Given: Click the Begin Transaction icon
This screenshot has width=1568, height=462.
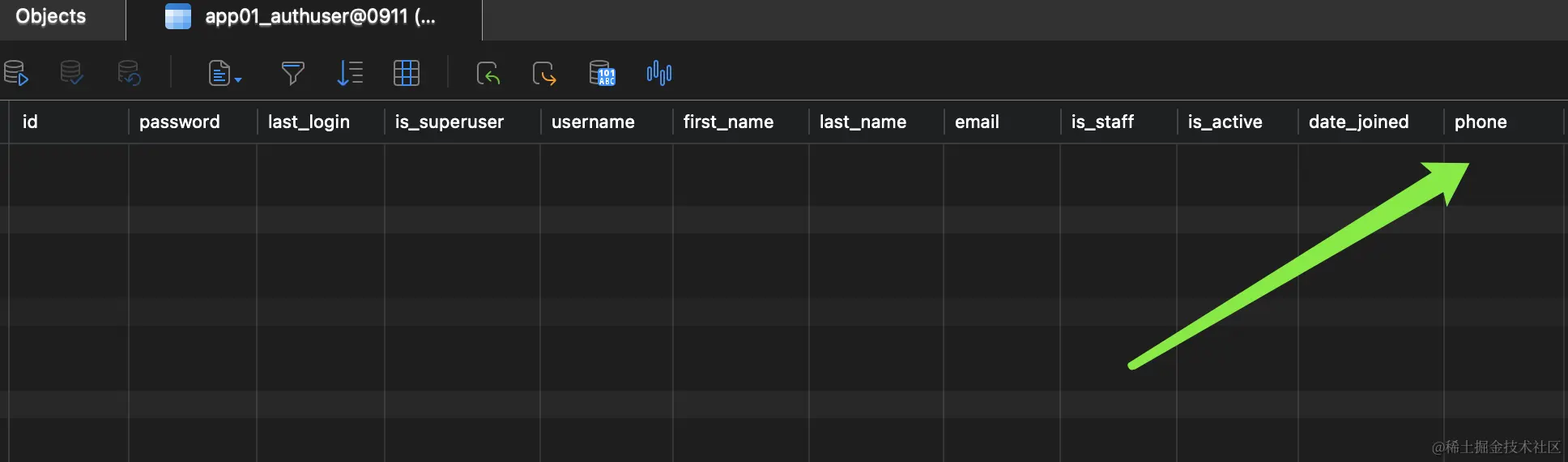Looking at the screenshot, I should pos(16,73).
